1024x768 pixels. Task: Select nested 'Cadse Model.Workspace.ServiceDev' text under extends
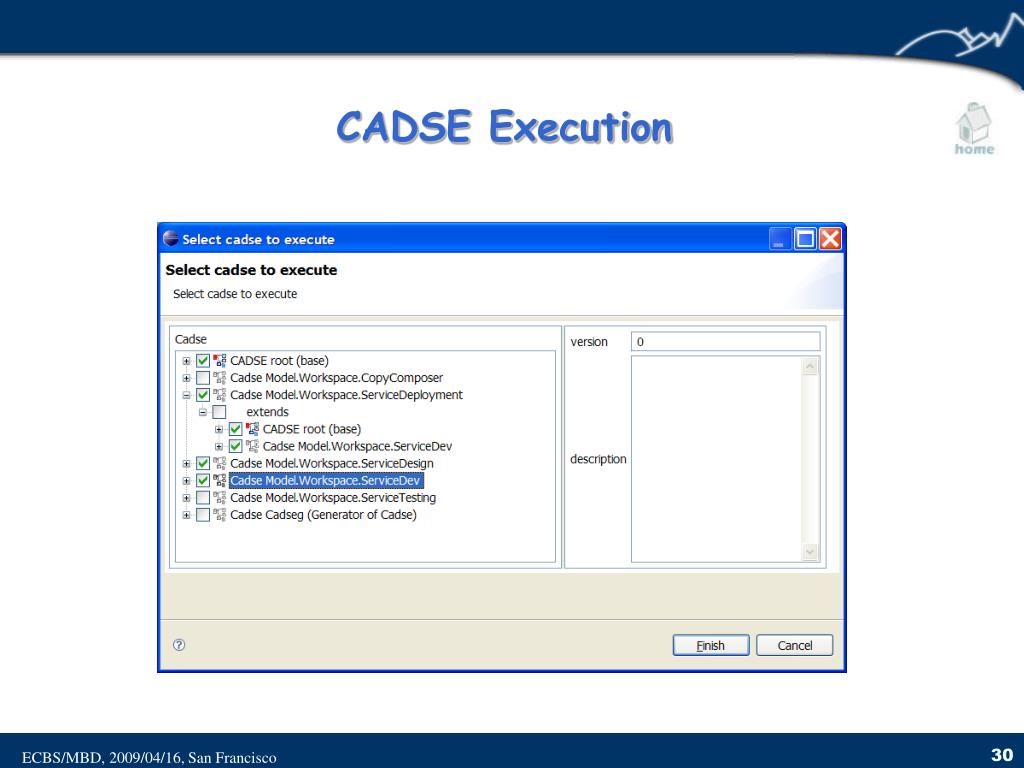point(357,446)
